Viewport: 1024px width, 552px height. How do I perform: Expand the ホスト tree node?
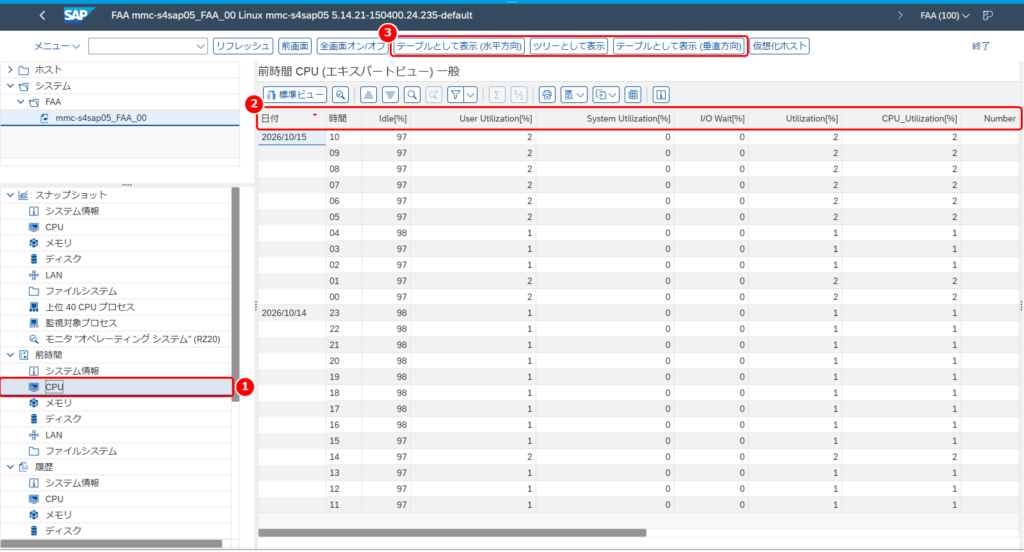pos(10,69)
